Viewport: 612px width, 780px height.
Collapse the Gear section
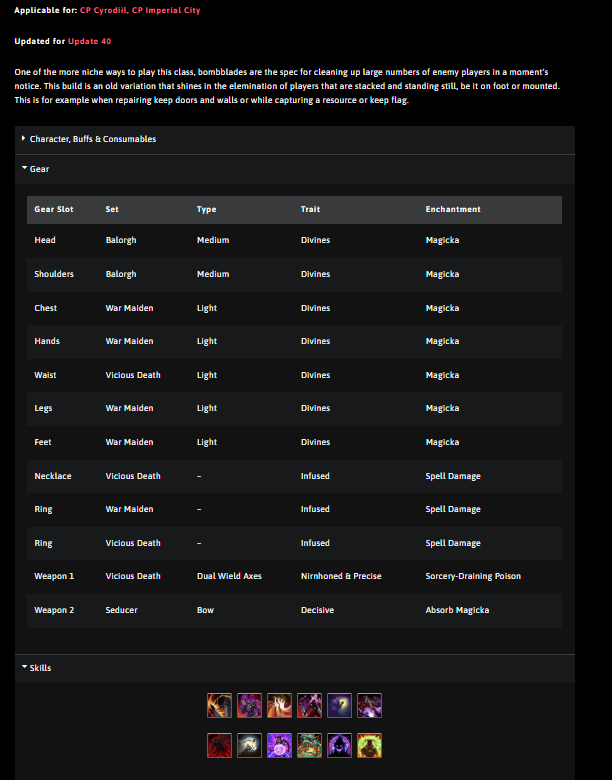click(x=39, y=169)
